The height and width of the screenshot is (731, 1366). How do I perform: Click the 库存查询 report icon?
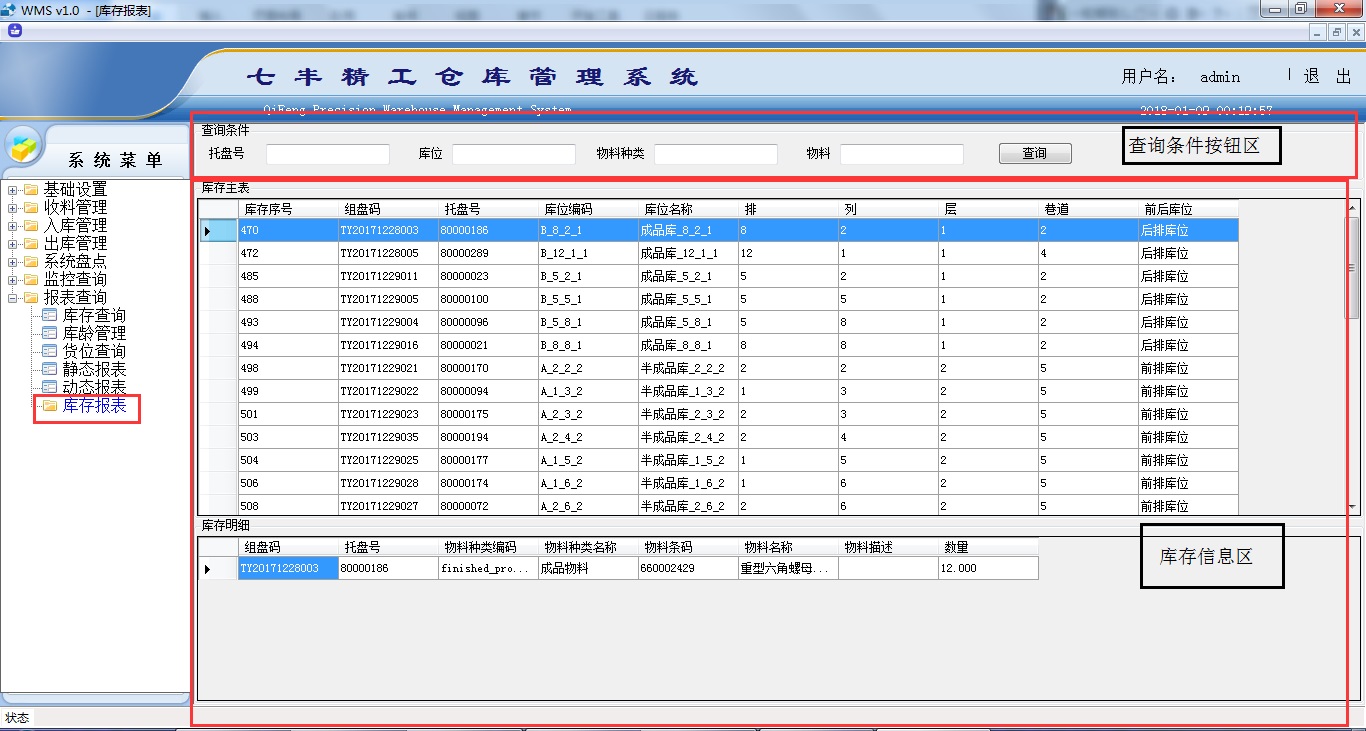pyautogui.click(x=50, y=316)
